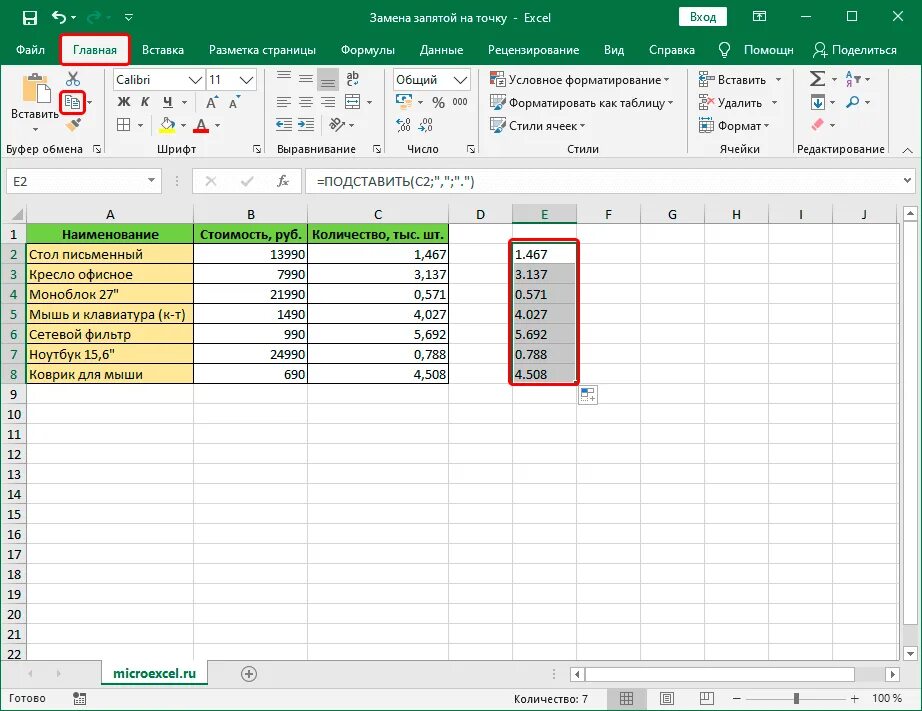This screenshot has height=711, width=922.
Task: Switch to Page Layout view icon
Action: click(x=667, y=698)
